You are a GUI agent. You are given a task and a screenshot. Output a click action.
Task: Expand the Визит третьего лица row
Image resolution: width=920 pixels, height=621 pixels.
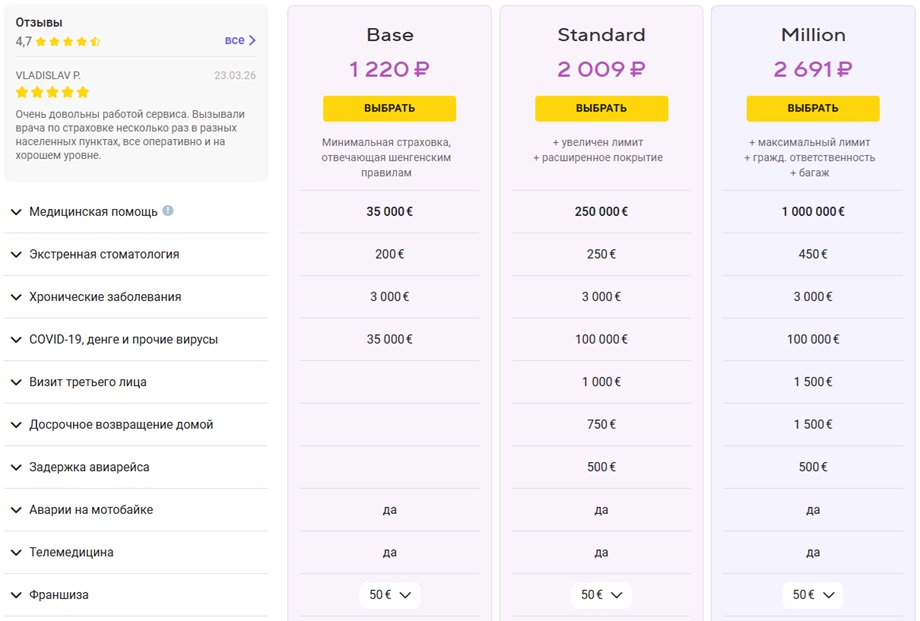point(136,382)
